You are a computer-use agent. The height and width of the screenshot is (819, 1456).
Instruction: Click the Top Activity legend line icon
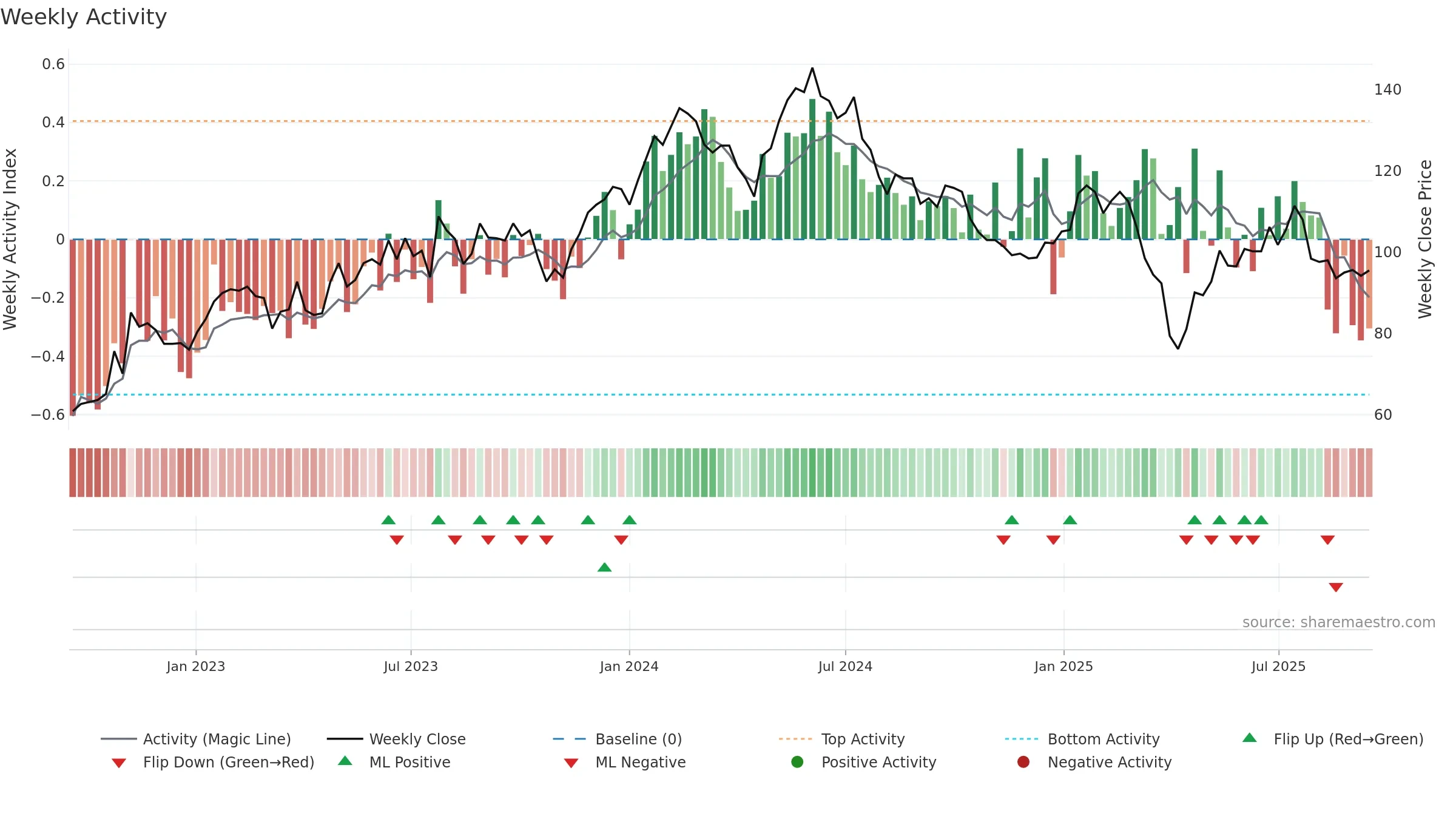(x=795, y=739)
